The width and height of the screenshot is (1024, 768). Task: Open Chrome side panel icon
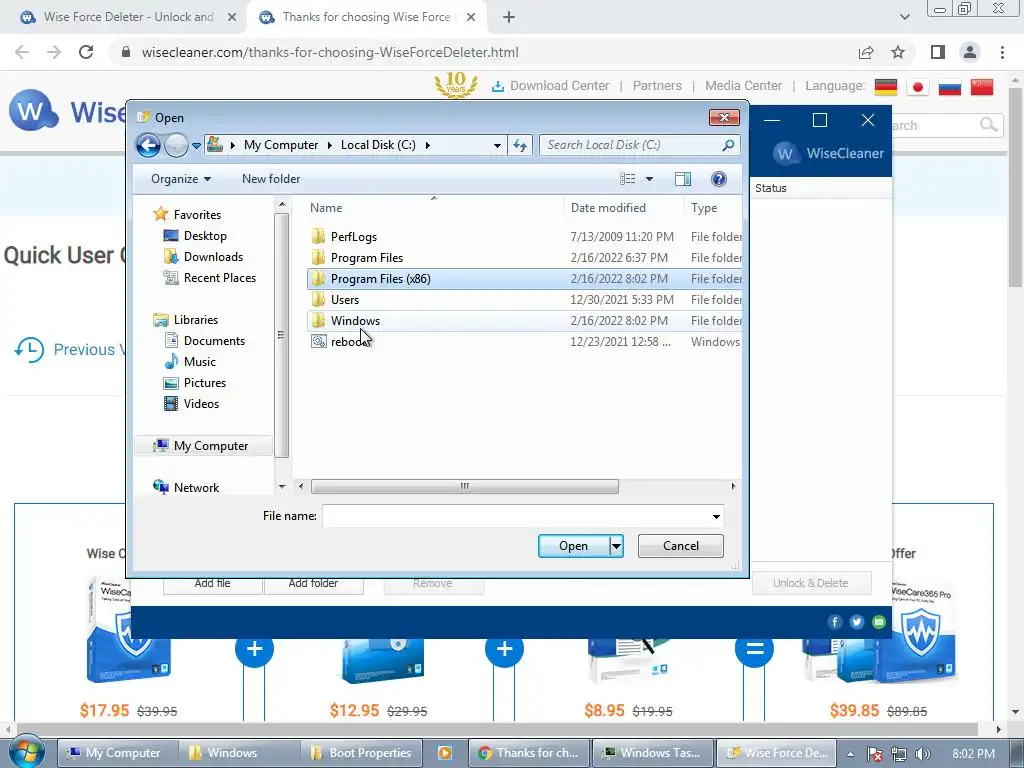tap(938, 52)
